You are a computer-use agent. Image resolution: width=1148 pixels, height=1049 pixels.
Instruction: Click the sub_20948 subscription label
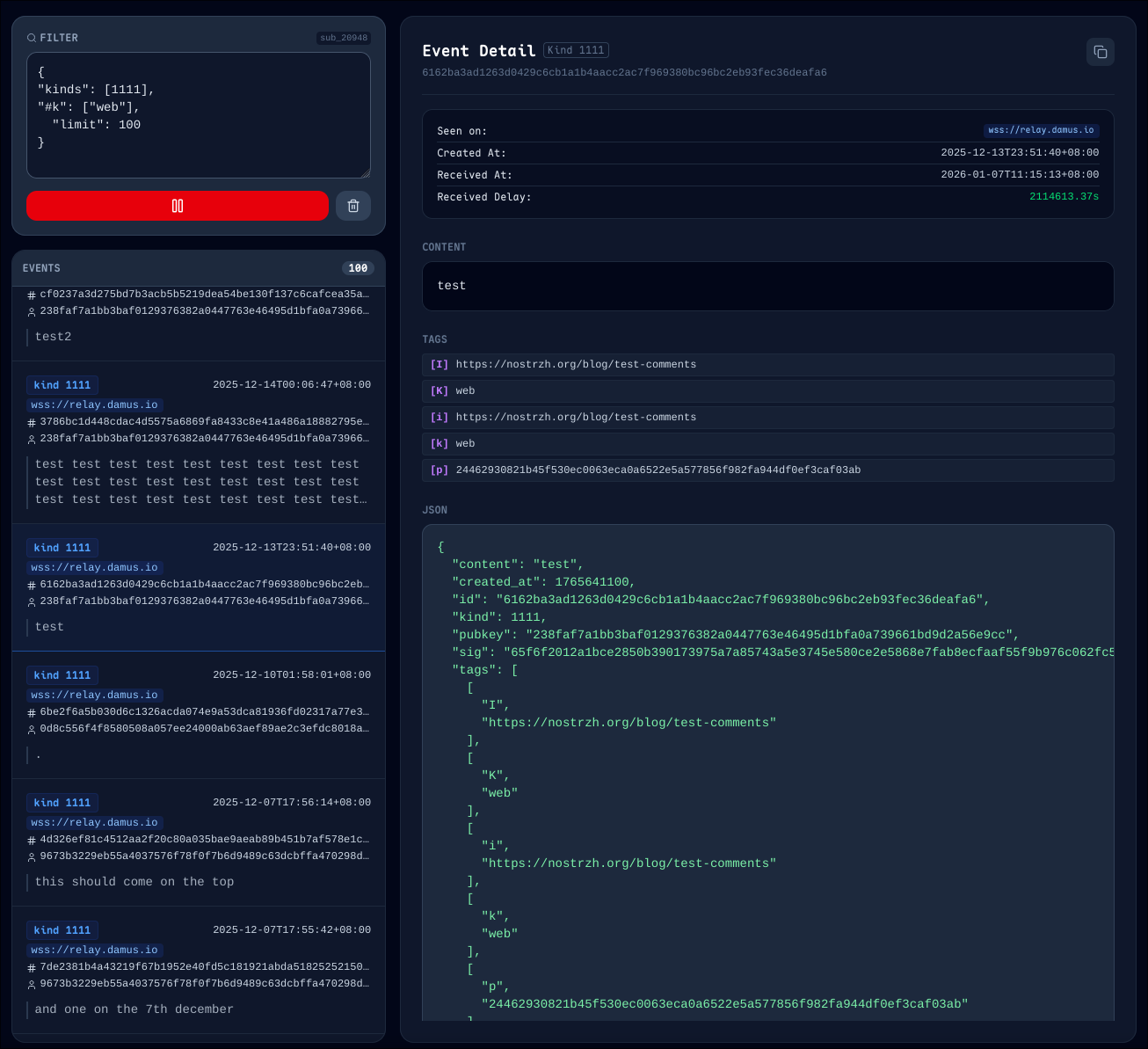(343, 38)
